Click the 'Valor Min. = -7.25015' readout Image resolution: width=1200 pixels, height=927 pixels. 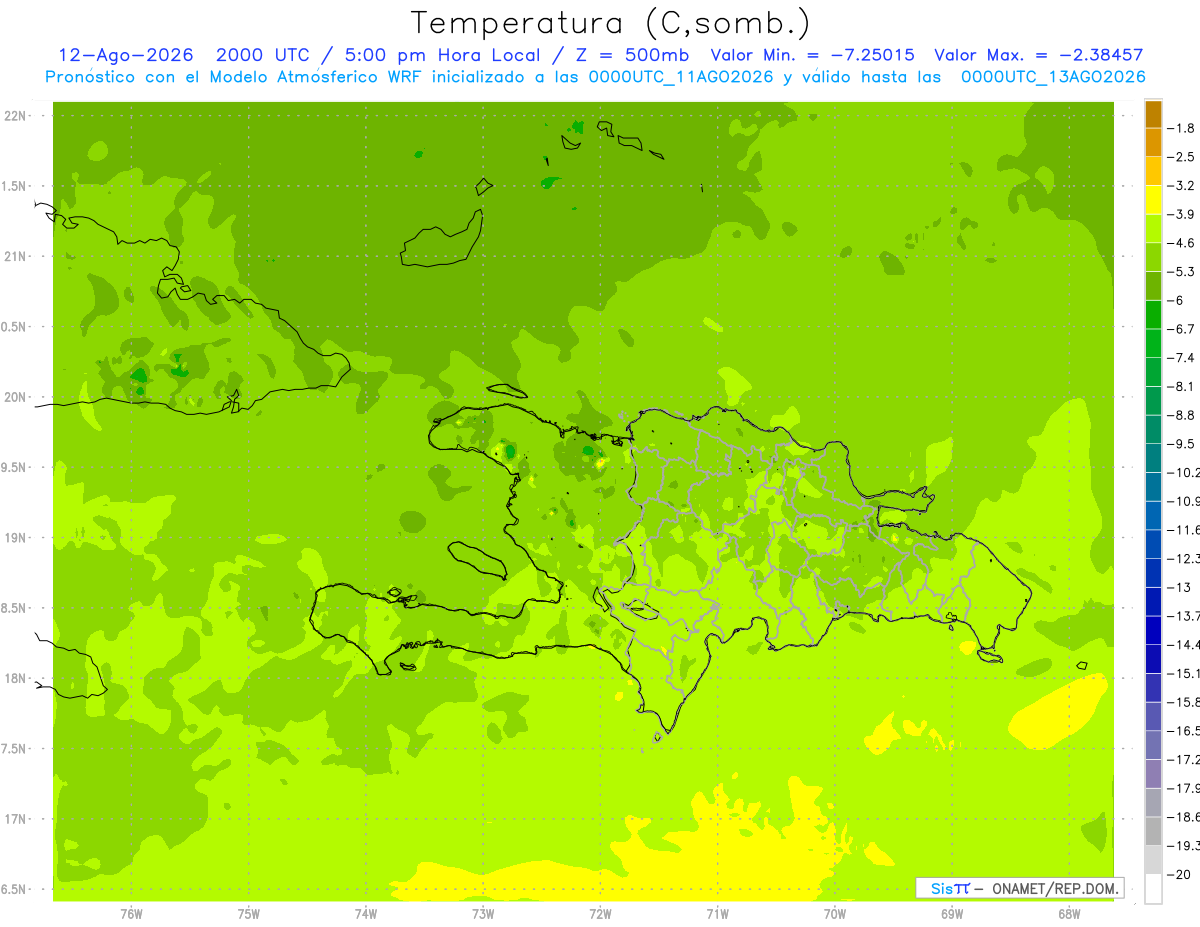812,55
